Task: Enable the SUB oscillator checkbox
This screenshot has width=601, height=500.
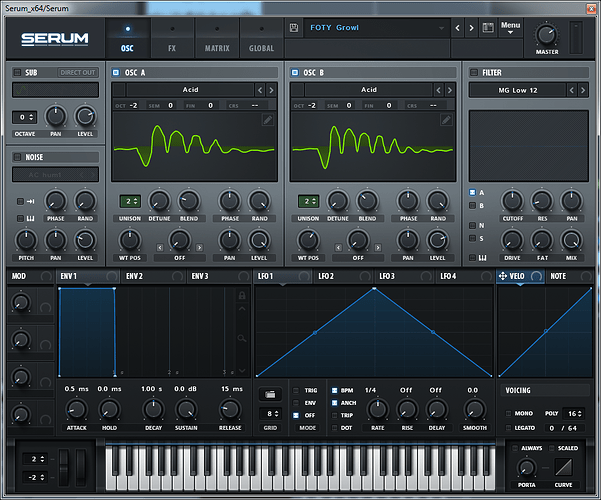Action: pos(17,72)
